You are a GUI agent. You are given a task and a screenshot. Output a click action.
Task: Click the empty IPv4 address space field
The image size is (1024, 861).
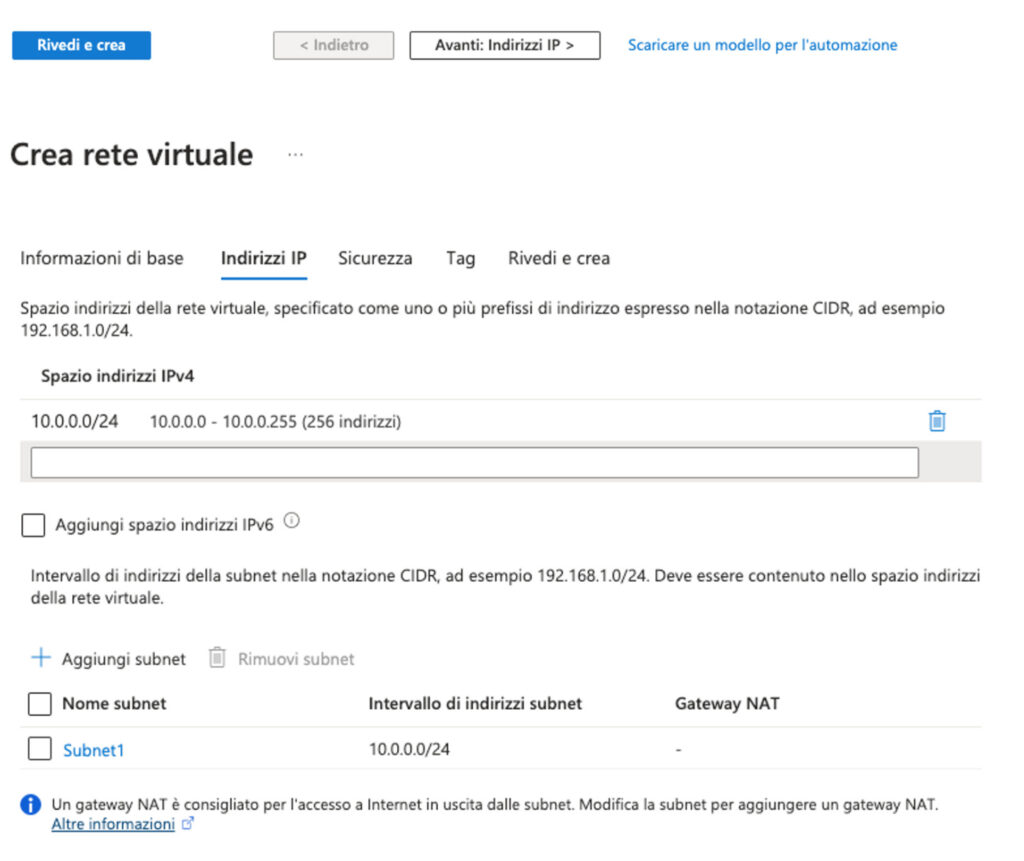(x=474, y=462)
